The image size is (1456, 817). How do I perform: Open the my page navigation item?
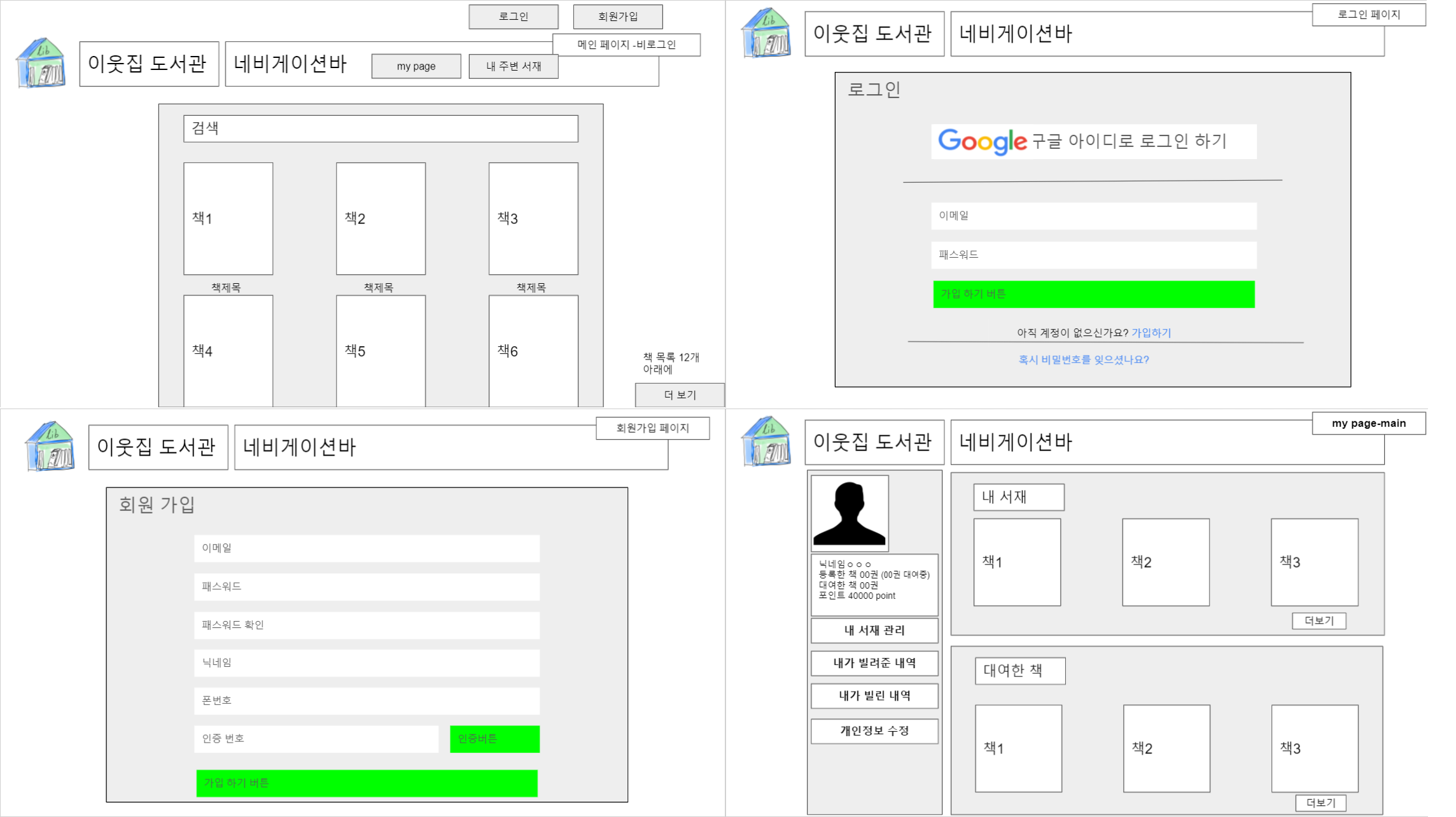point(416,66)
